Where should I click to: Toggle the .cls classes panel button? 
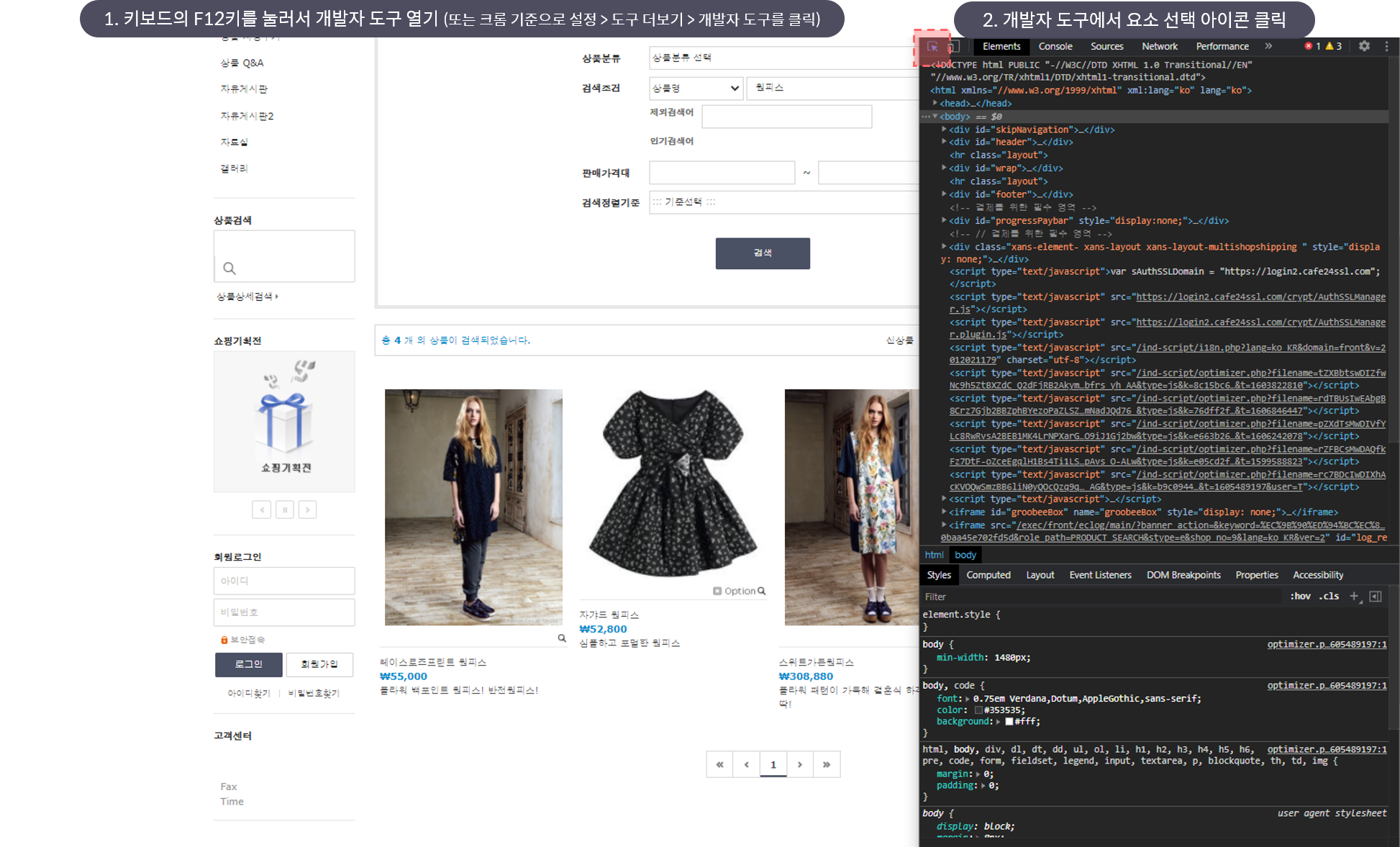point(1329,596)
